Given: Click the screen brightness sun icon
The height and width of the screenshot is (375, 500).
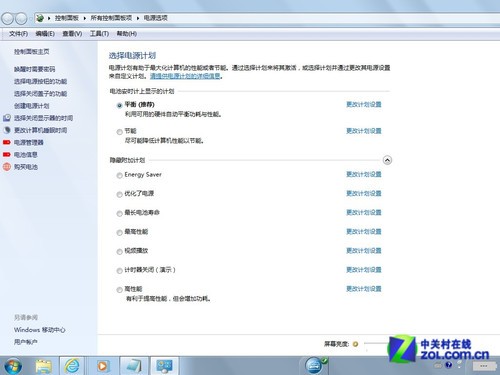Looking at the screenshot, I should click(x=355, y=344).
